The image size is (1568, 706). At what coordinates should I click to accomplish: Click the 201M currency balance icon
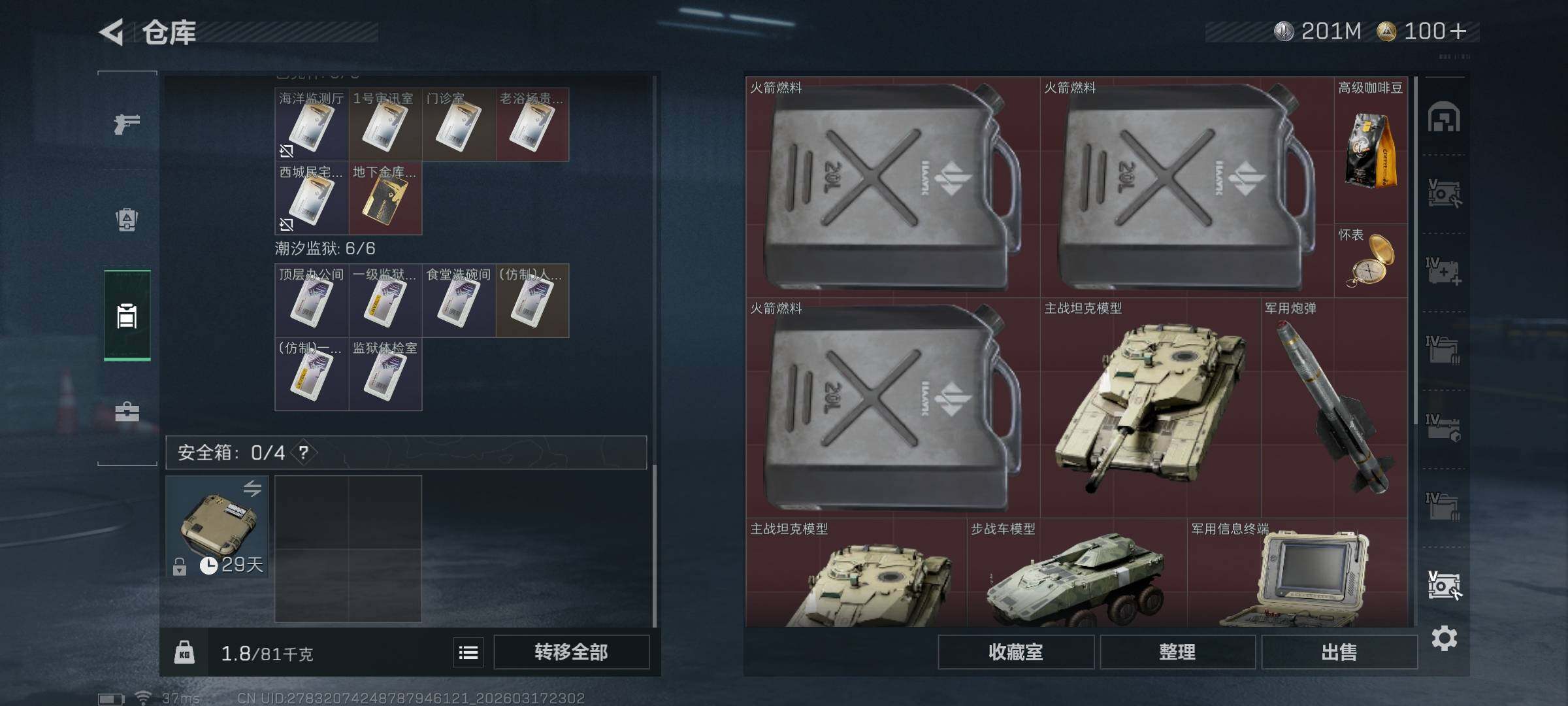tap(1283, 31)
